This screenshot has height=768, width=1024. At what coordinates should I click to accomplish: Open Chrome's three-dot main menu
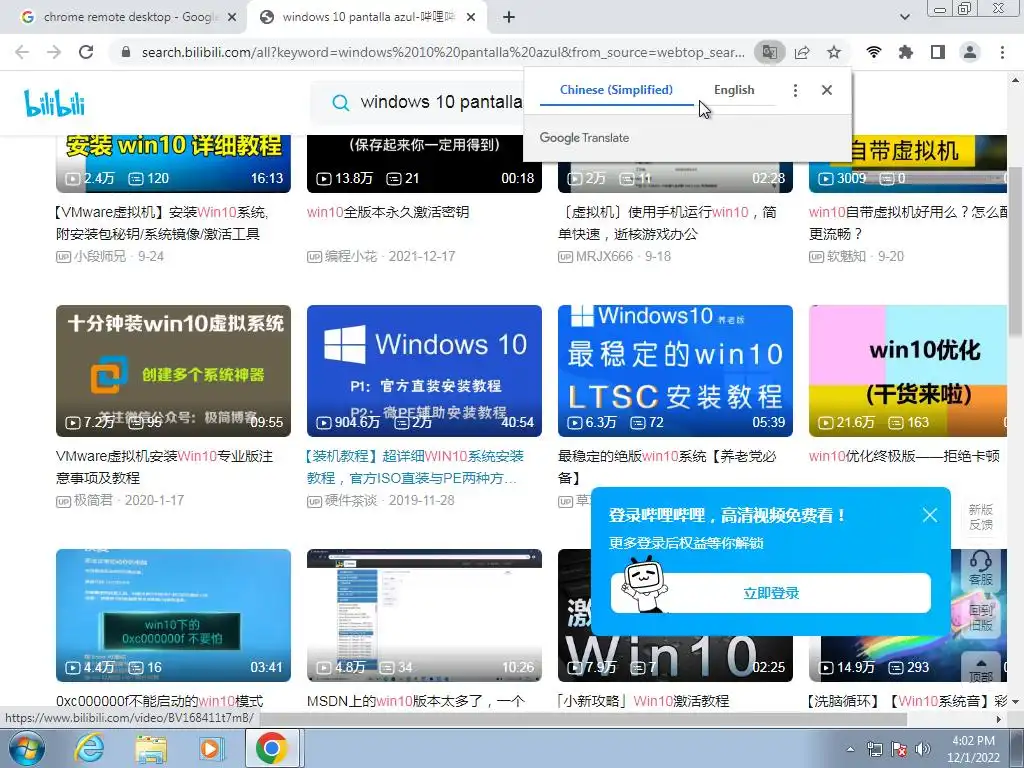point(1002,52)
